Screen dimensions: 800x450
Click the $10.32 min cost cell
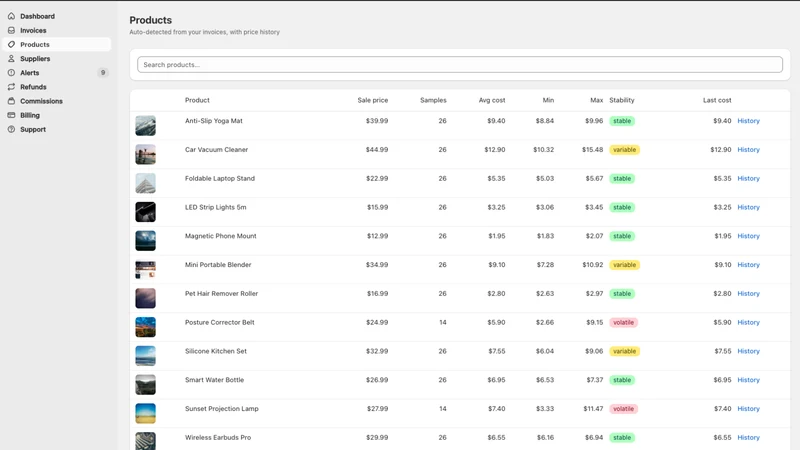point(543,149)
